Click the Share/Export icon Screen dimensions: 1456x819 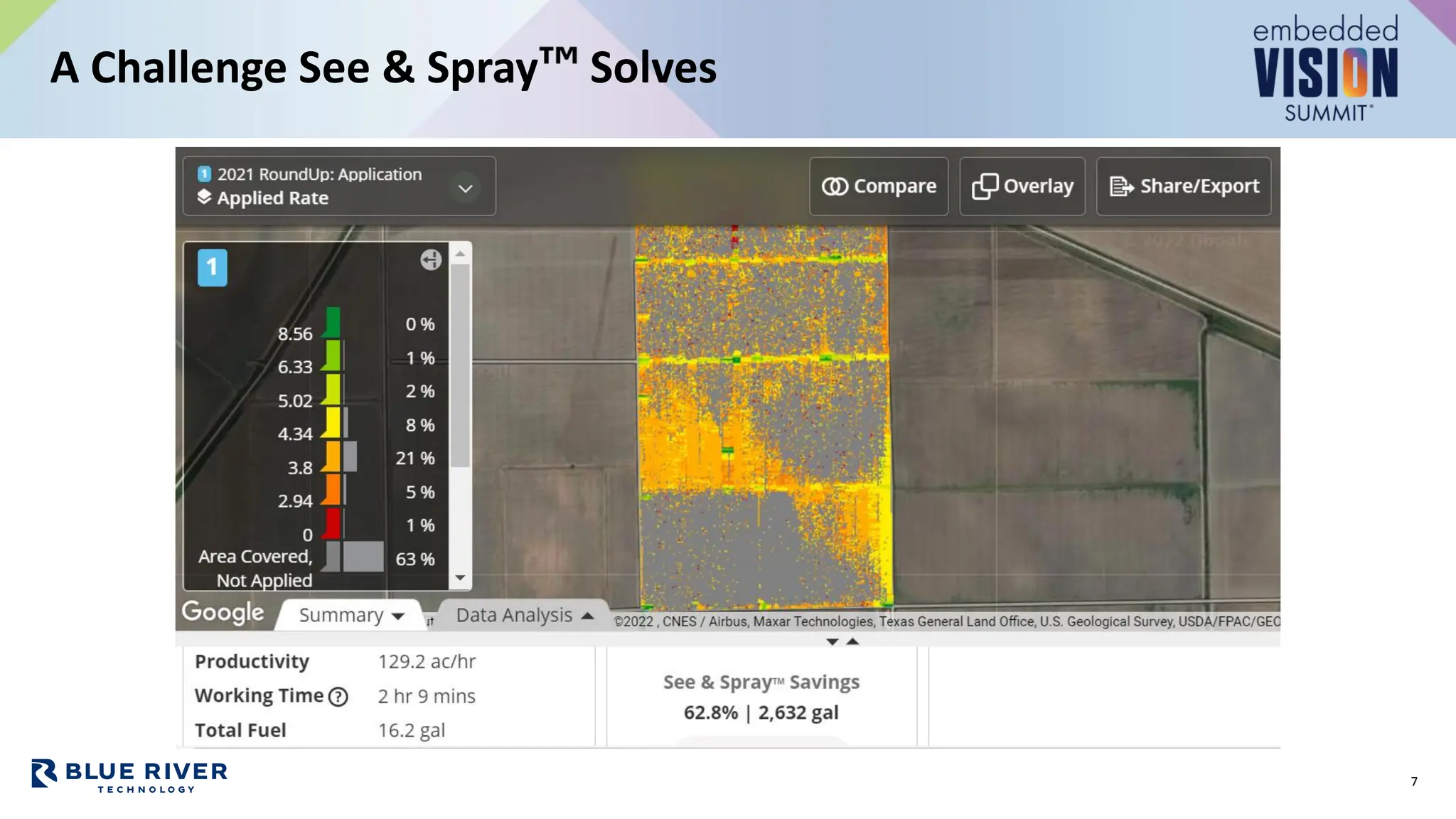(x=1122, y=186)
